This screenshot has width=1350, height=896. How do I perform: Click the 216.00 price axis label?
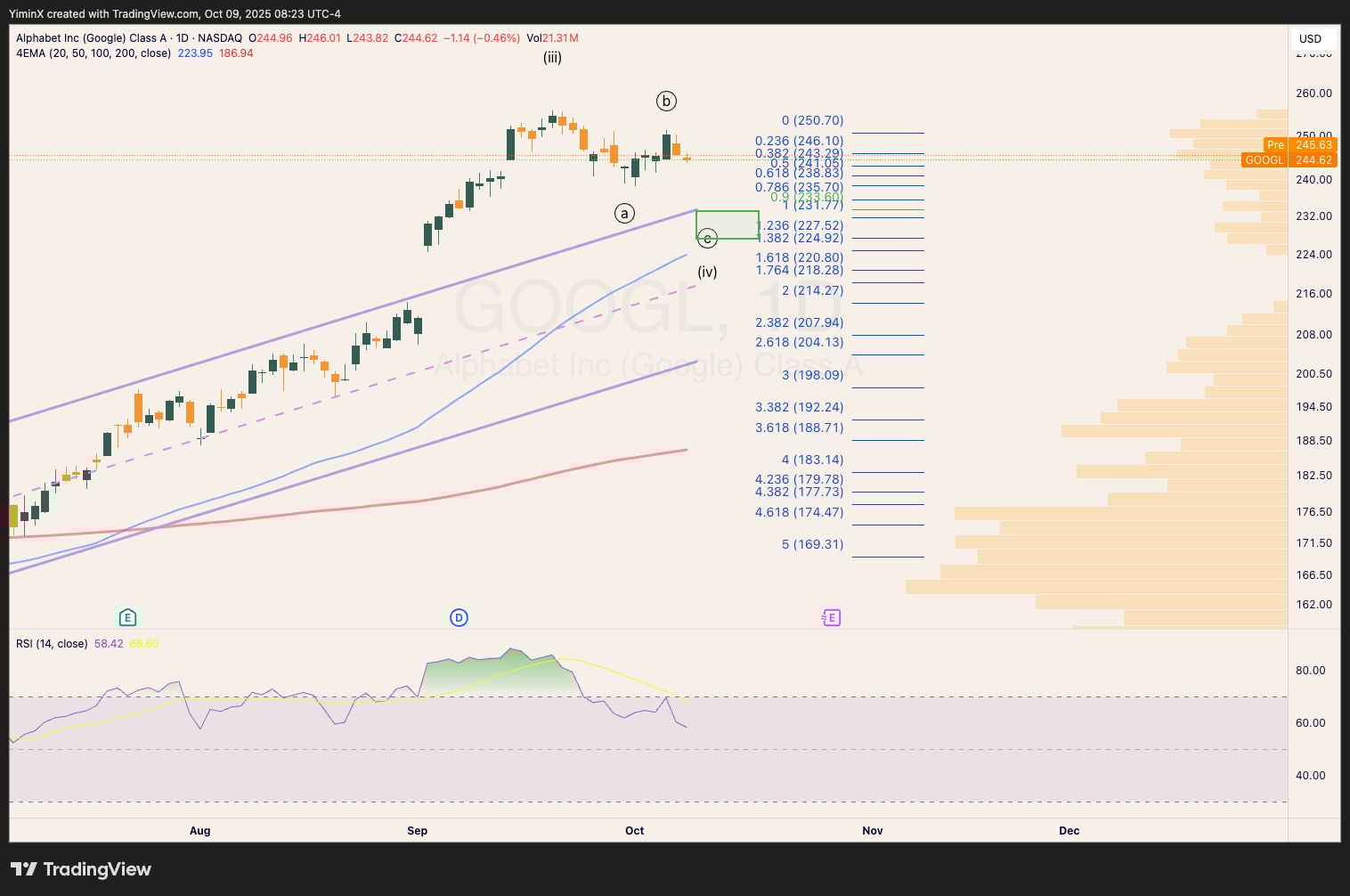1314,294
